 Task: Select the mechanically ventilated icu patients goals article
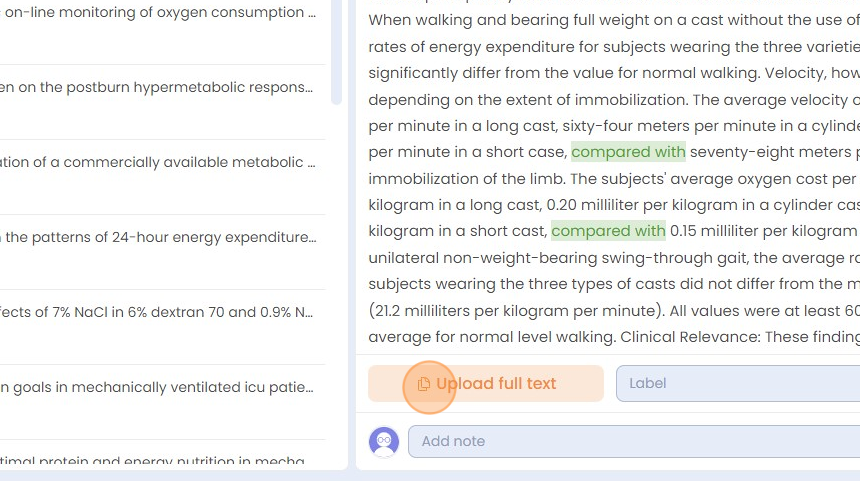(x=157, y=387)
